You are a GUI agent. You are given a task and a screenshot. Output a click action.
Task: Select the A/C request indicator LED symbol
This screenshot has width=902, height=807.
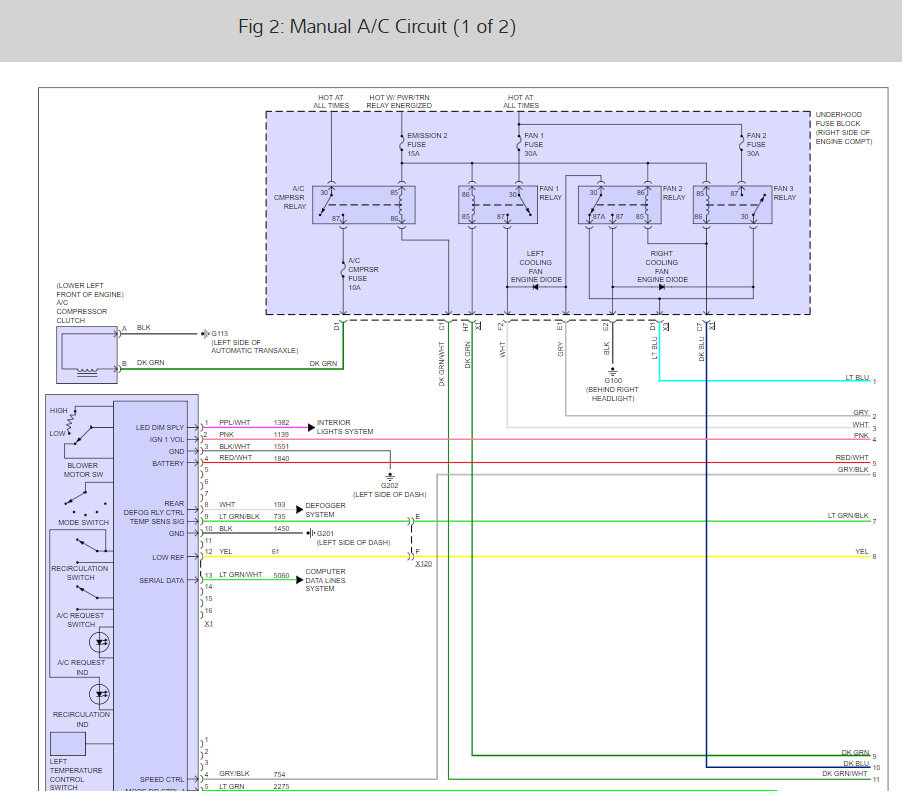pyautogui.click(x=101, y=640)
